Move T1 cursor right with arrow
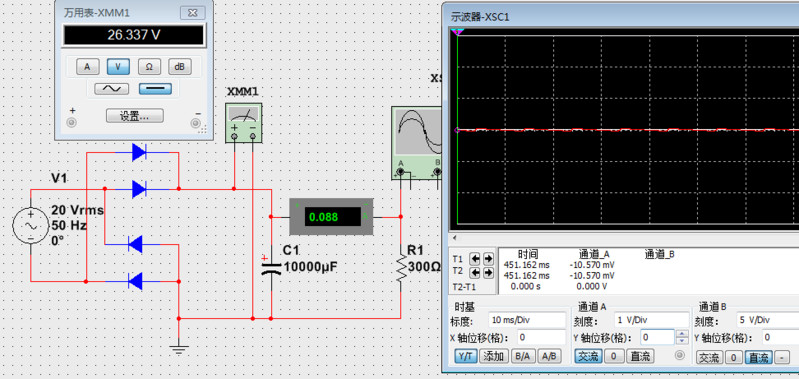 489,258
